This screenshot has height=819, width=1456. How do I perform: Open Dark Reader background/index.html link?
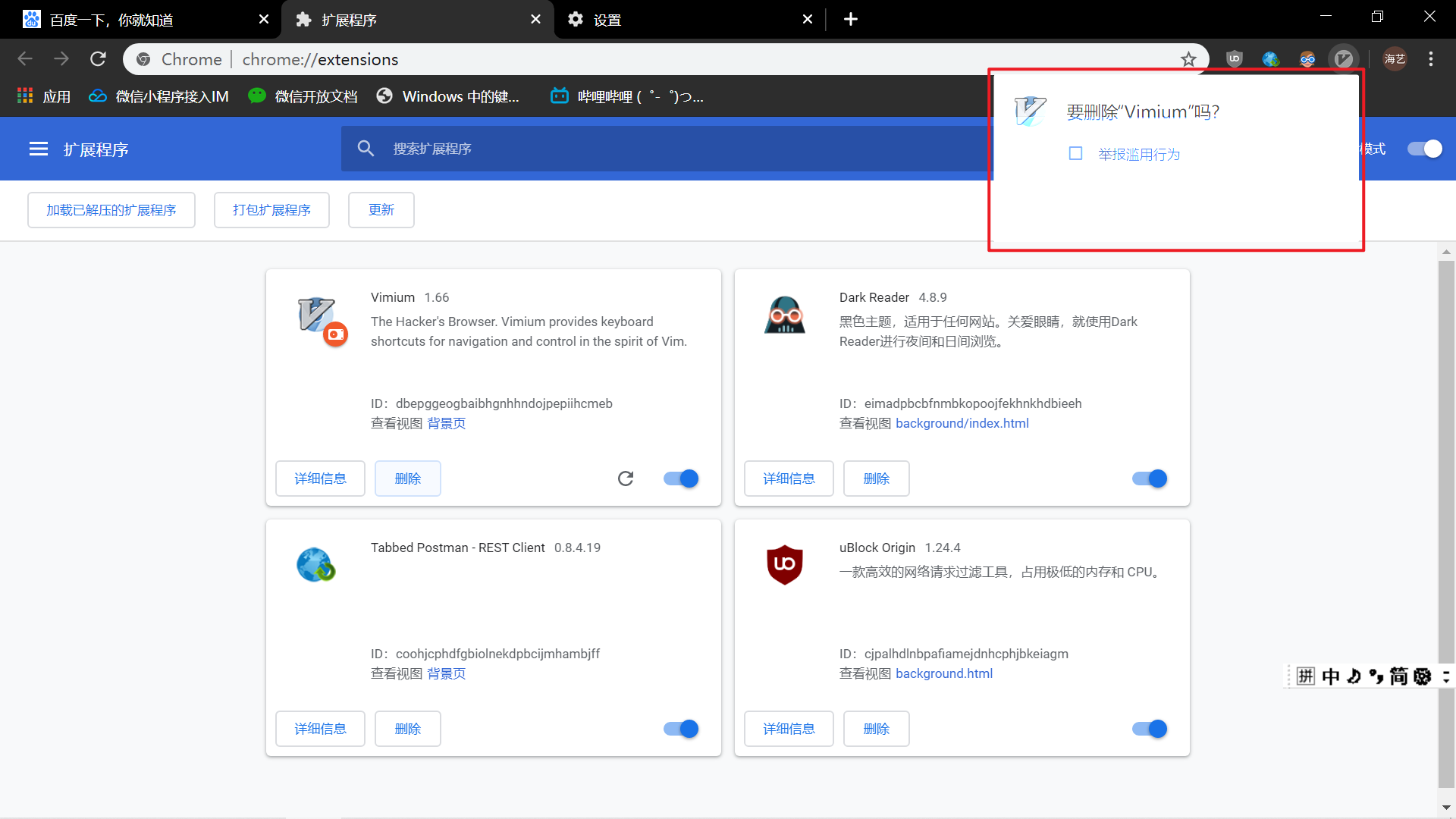point(962,423)
